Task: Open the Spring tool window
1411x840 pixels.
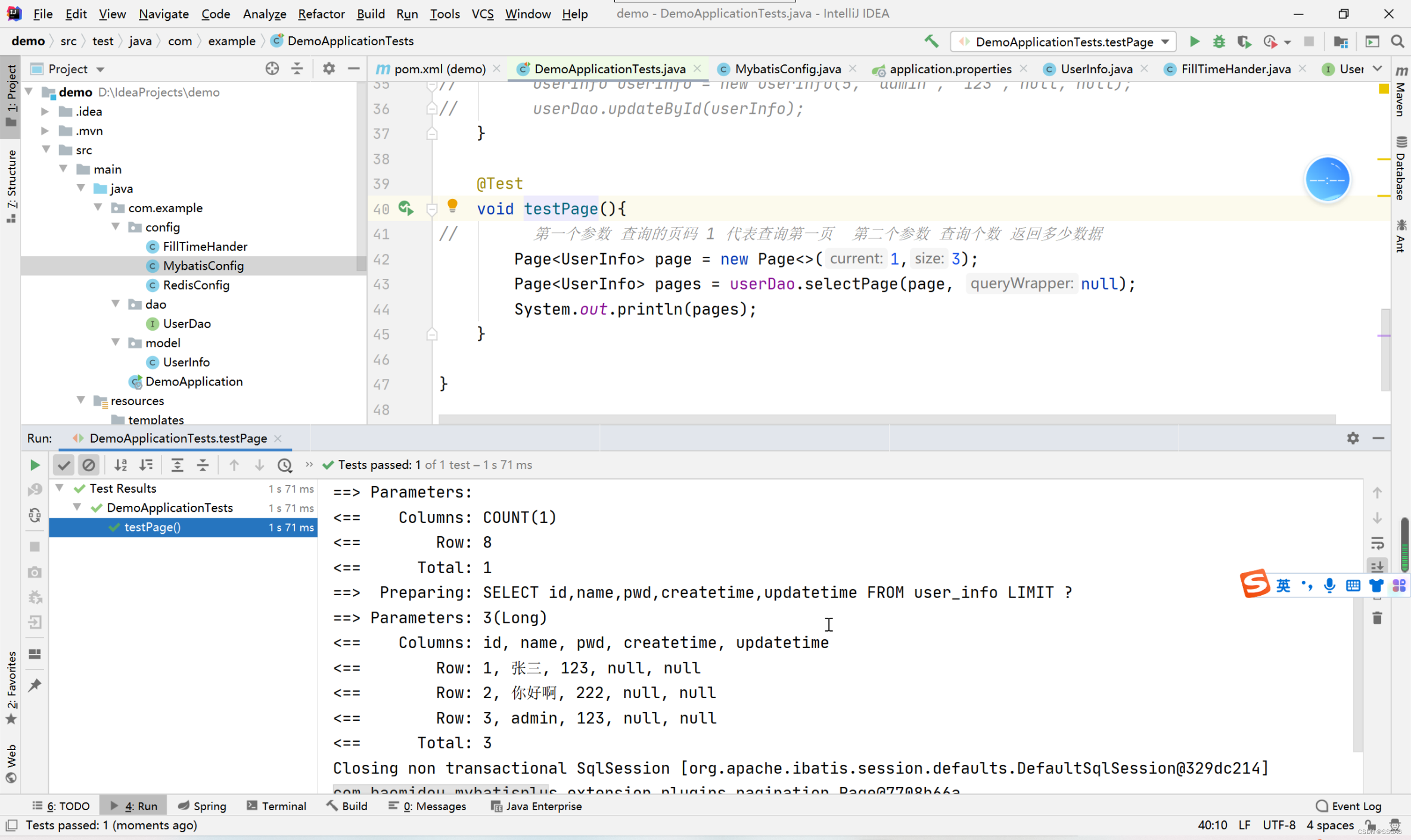Action: pos(202,806)
